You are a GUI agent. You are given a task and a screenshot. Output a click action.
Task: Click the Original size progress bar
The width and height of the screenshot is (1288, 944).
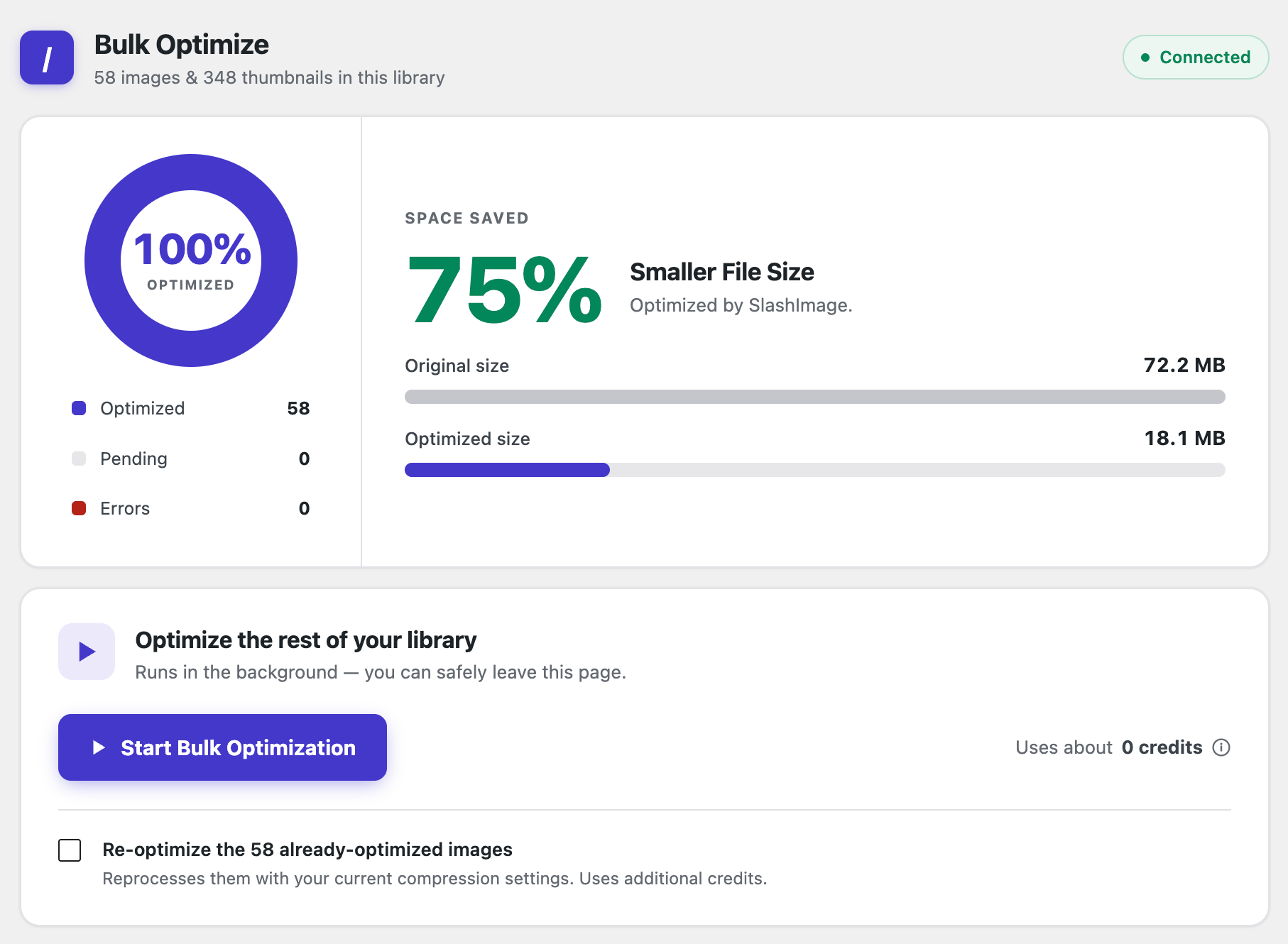[815, 397]
